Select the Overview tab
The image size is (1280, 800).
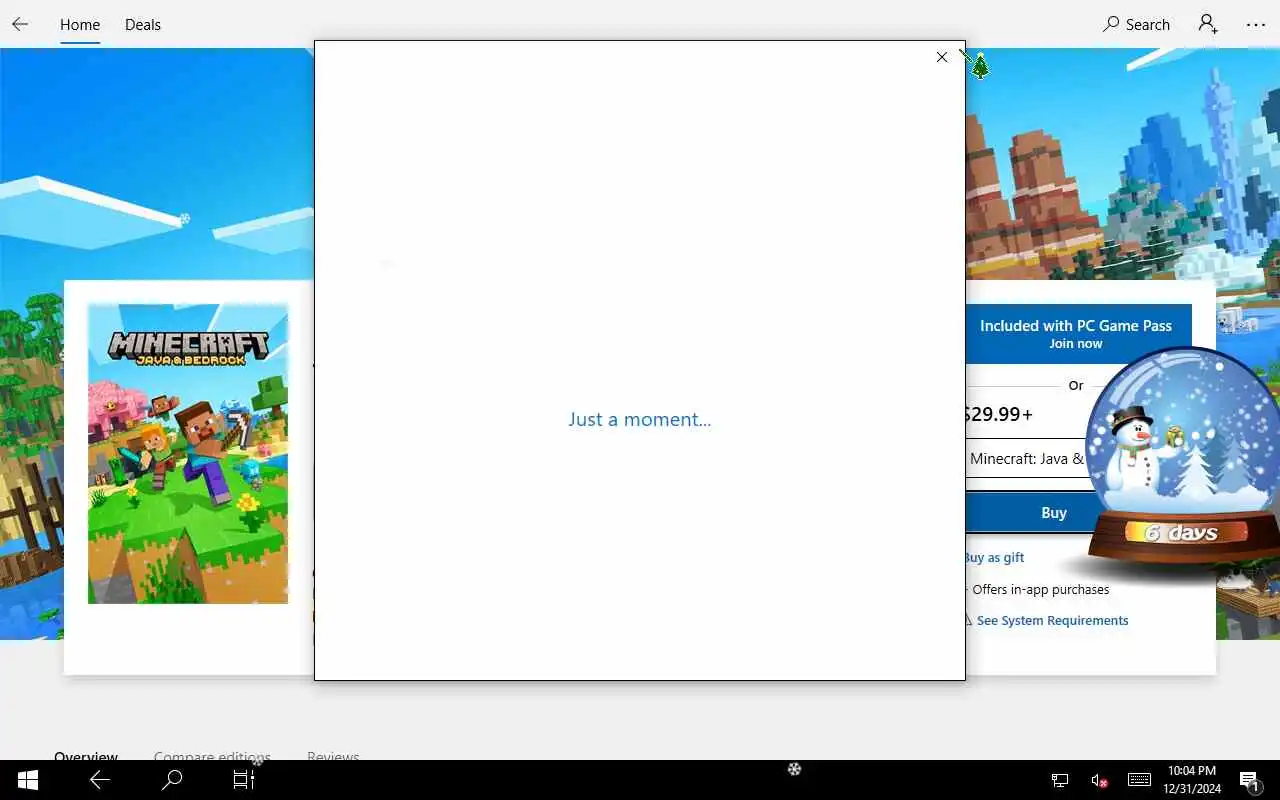86,755
